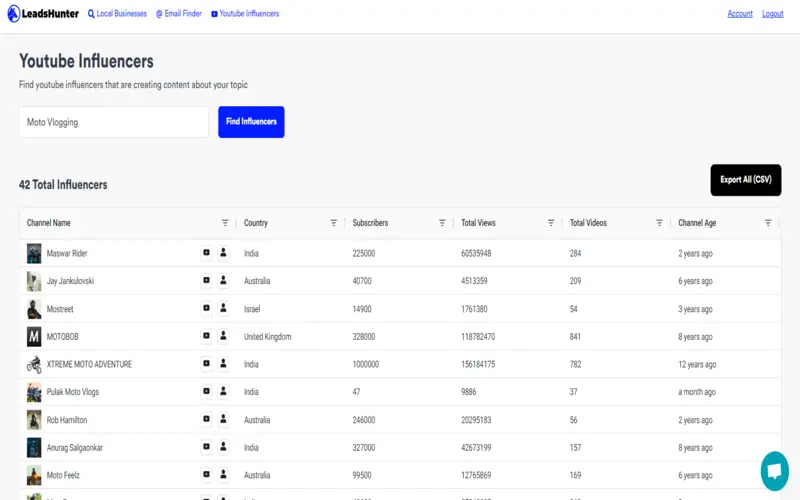Select the Mostreet channel name

[x=60, y=309]
